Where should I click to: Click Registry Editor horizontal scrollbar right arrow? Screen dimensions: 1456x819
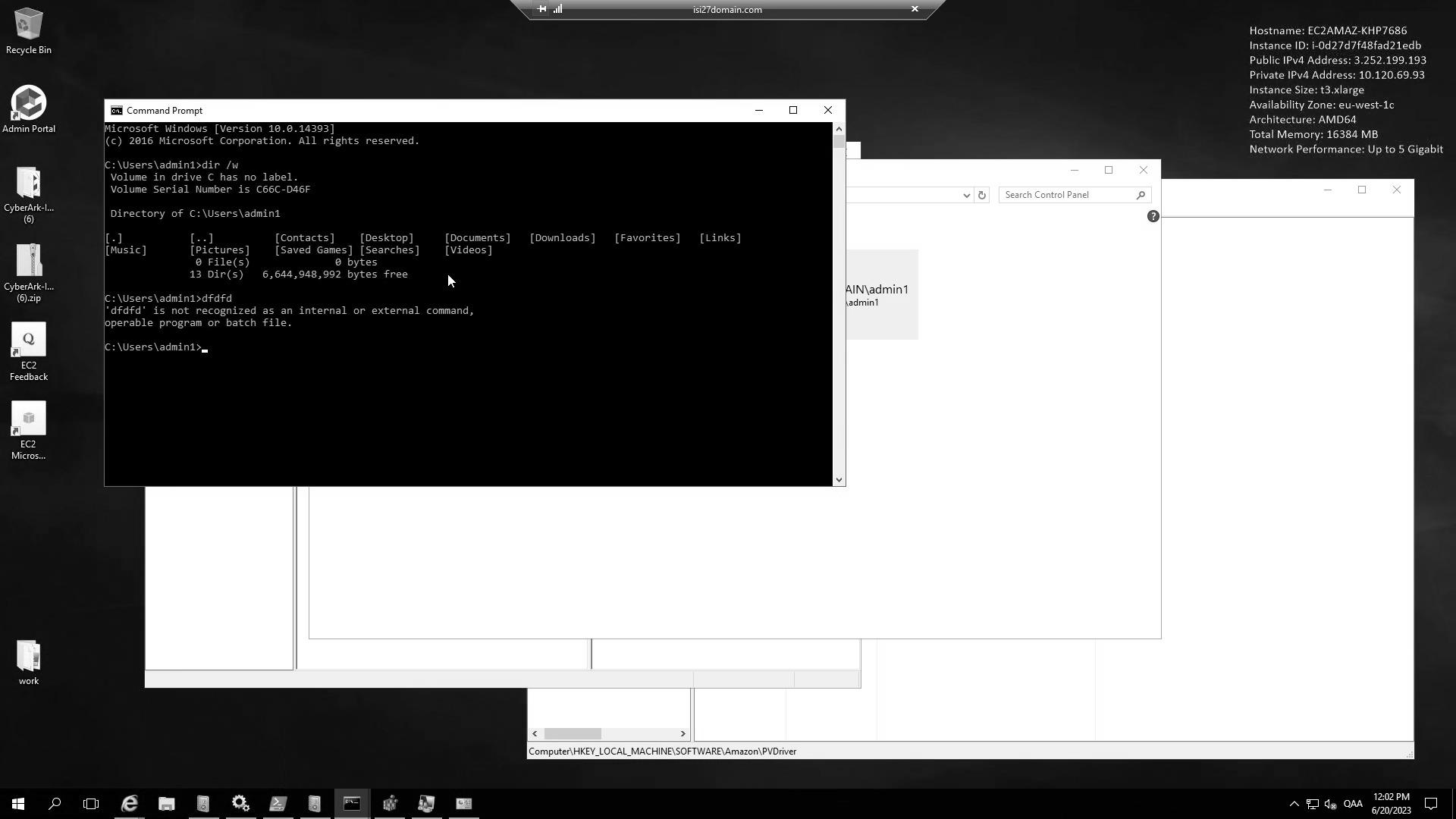[682, 733]
